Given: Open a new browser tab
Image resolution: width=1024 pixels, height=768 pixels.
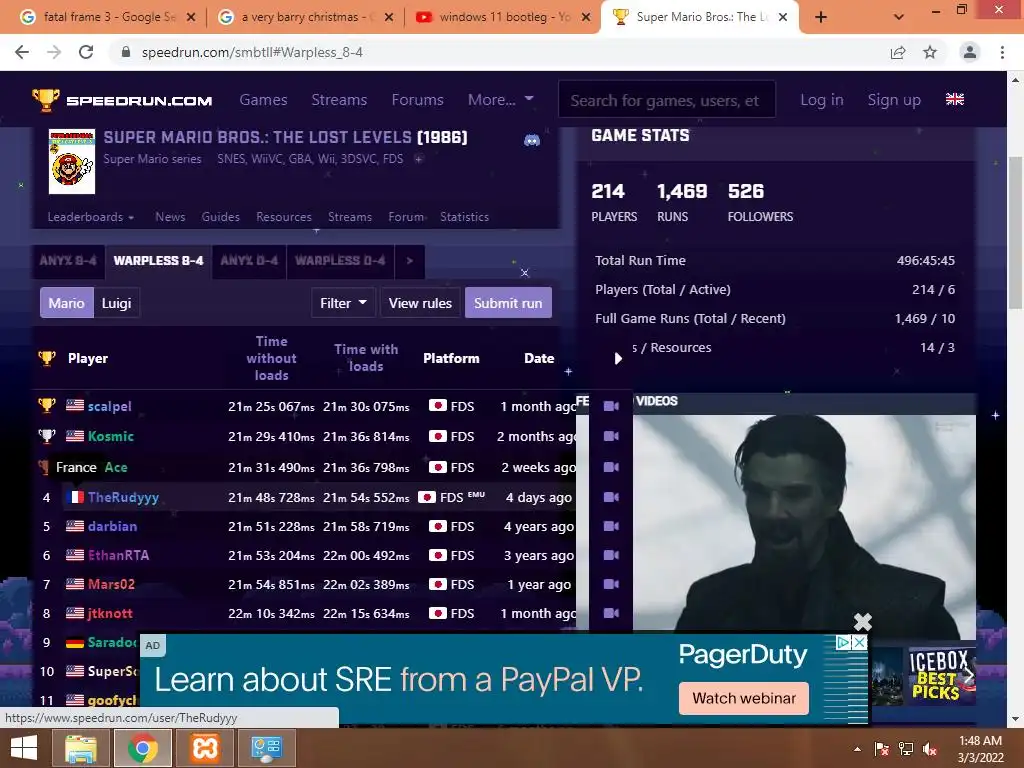Looking at the screenshot, I should [821, 17].
